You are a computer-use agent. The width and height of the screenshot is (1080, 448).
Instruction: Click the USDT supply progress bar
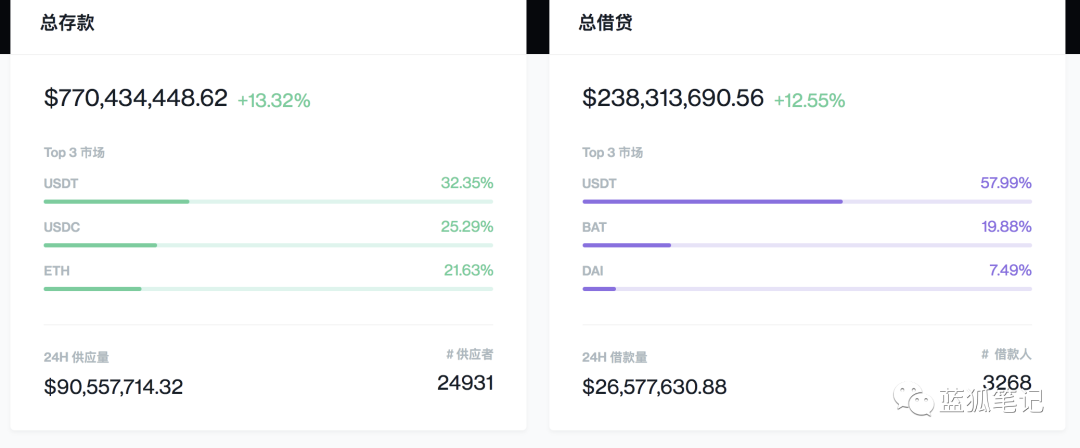click(269, 201)
